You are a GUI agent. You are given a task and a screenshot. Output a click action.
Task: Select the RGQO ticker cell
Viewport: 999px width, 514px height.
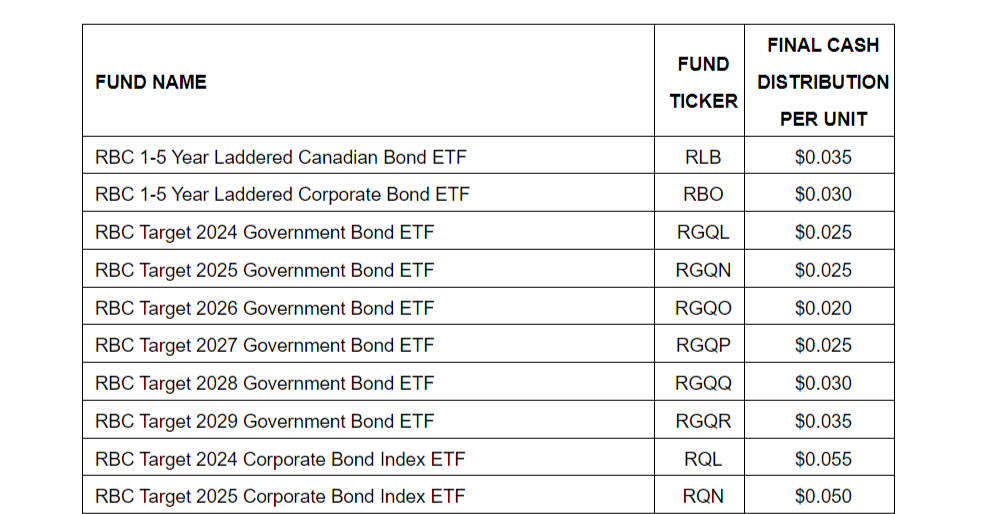703,308
